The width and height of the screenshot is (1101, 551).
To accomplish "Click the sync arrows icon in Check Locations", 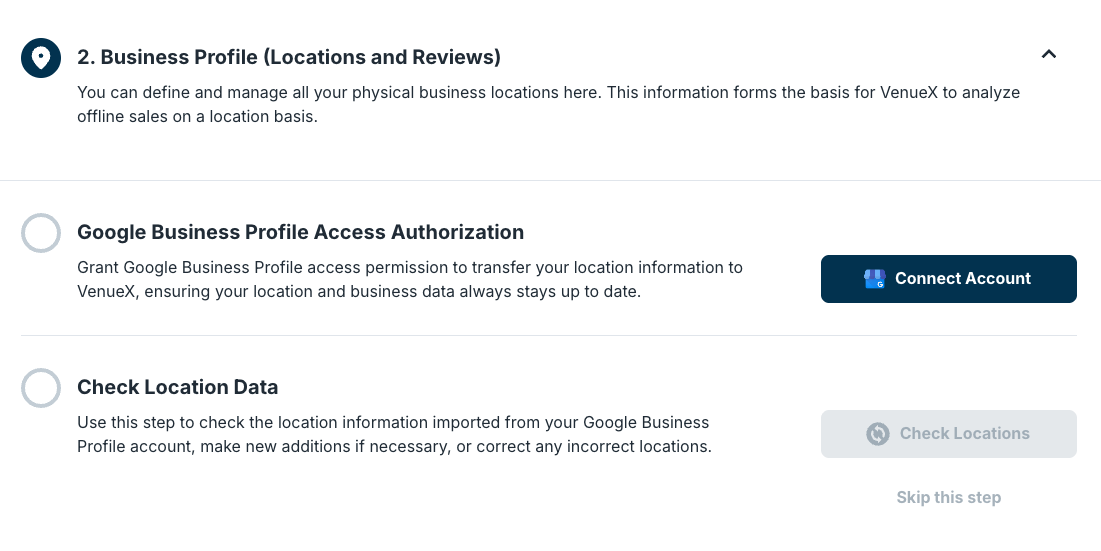I will [x=878, y=434].
